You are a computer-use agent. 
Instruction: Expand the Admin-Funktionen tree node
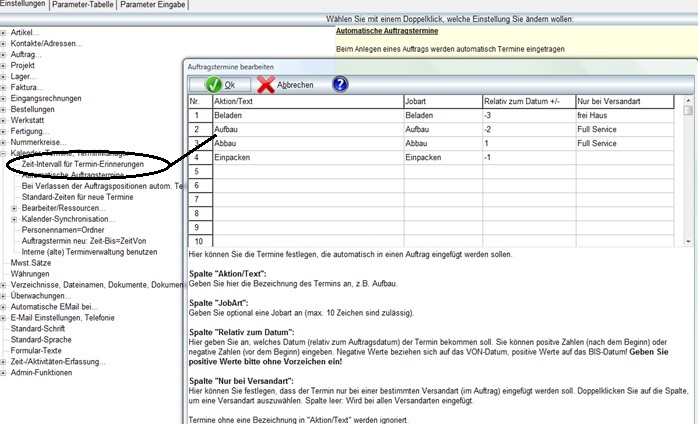click(3, 373)
